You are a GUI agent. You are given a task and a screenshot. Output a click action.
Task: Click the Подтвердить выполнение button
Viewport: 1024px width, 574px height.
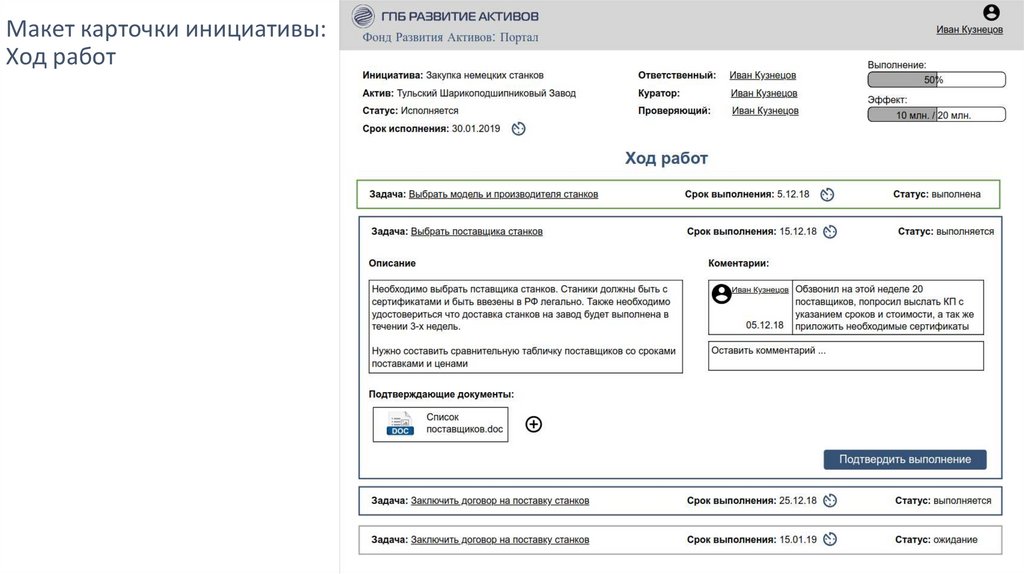click(x=904, y=460)
